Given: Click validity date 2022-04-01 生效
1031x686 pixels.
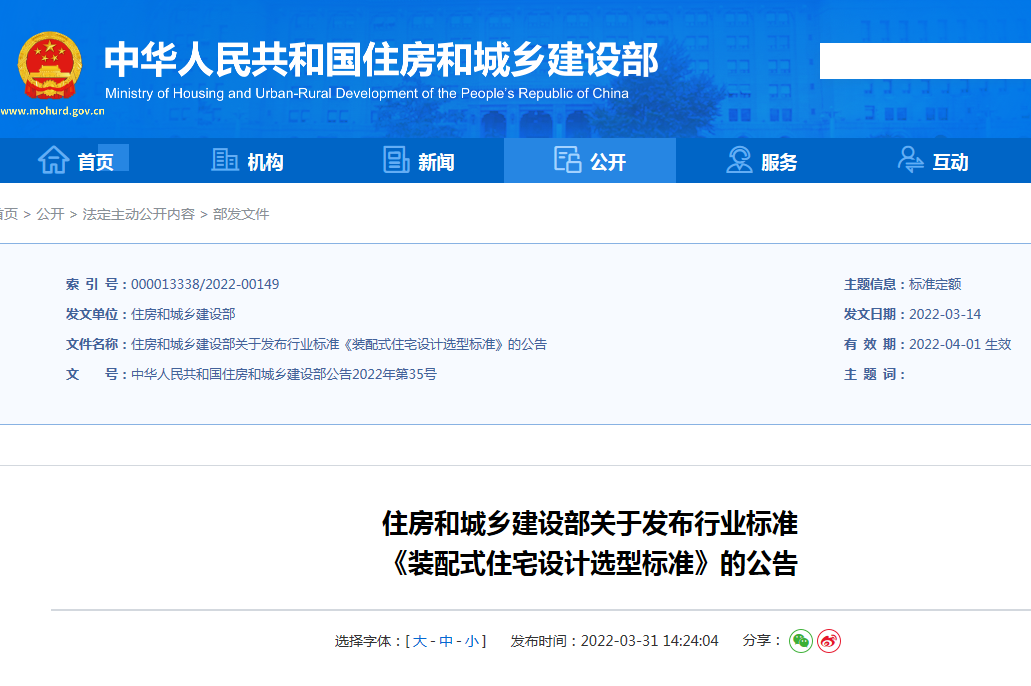Looking at the screenshot, I should 960,345.
